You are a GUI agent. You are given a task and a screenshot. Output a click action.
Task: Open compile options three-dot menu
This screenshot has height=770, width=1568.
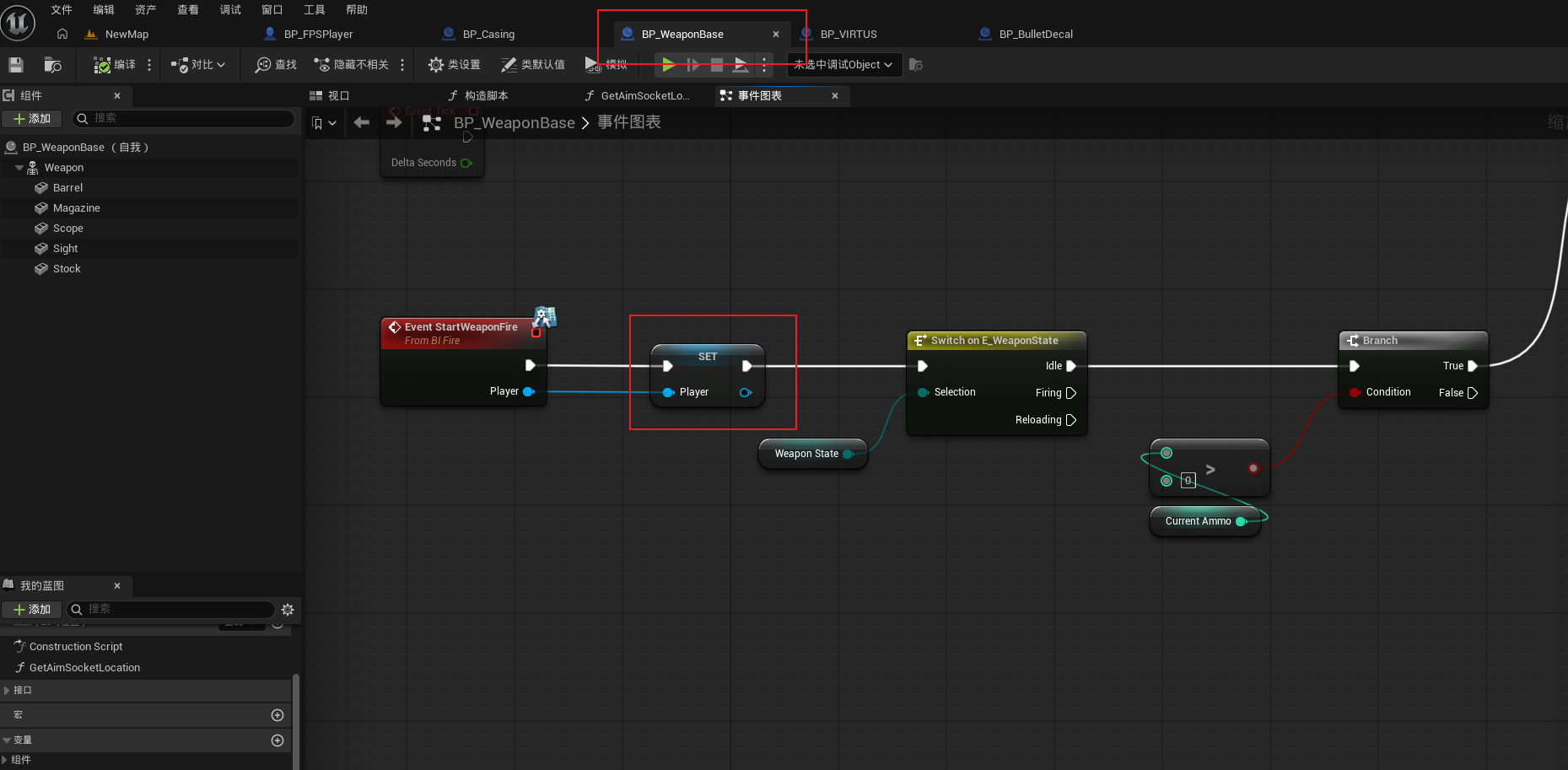coord(149,65)
